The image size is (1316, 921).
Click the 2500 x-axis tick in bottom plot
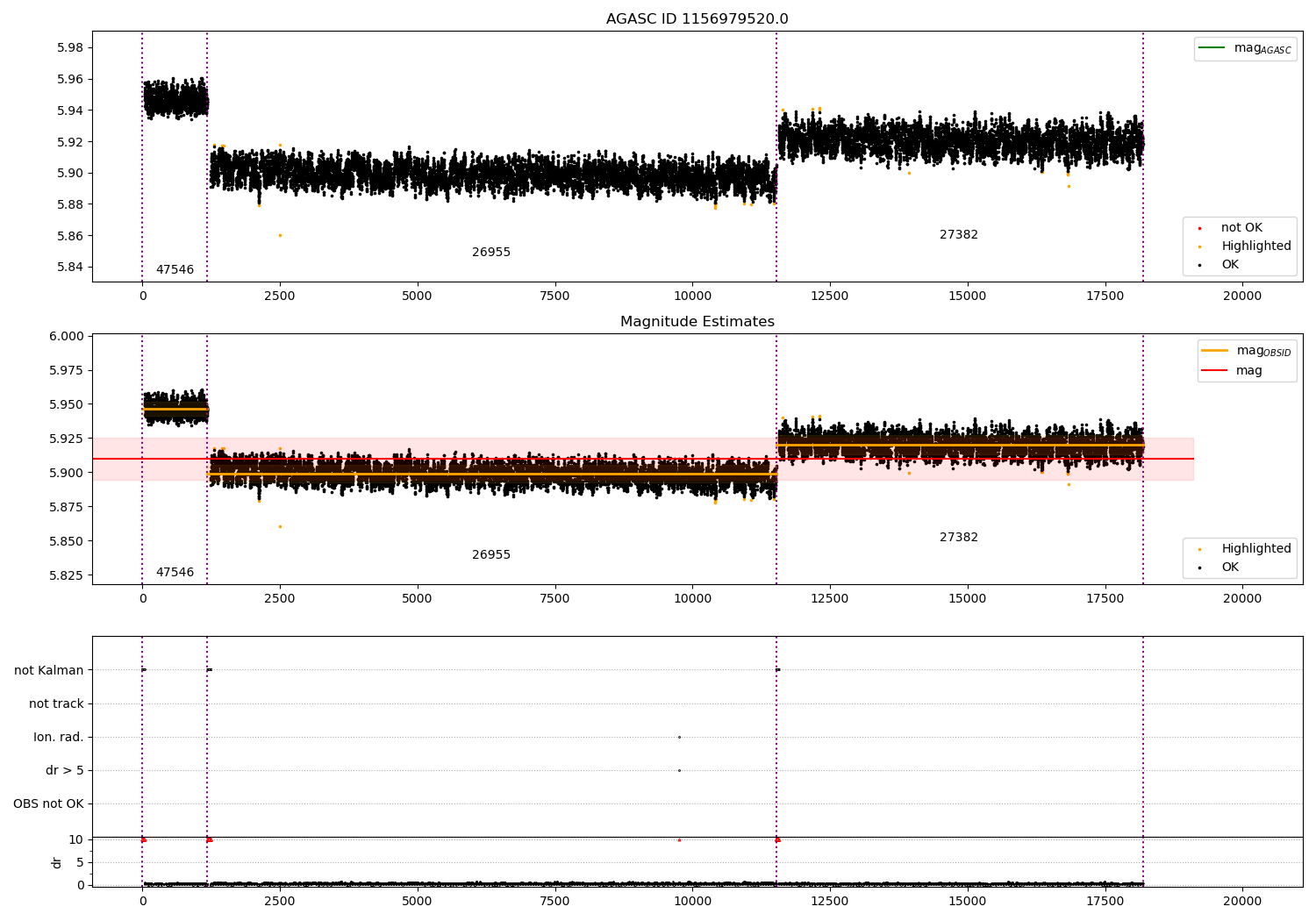tap(280, 901)
